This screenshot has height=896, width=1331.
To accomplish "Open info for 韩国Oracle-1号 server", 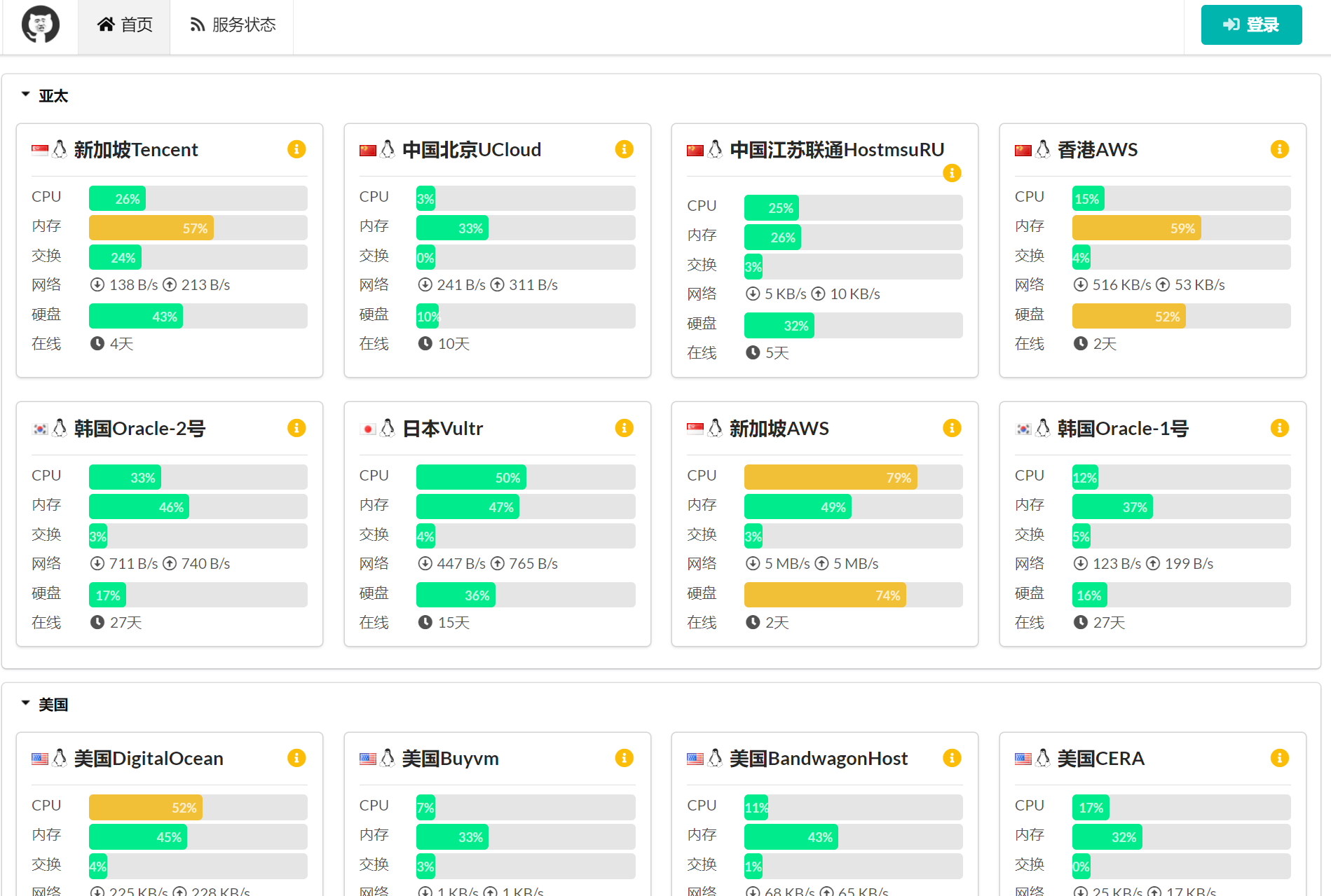I will tap(1280, 428).
